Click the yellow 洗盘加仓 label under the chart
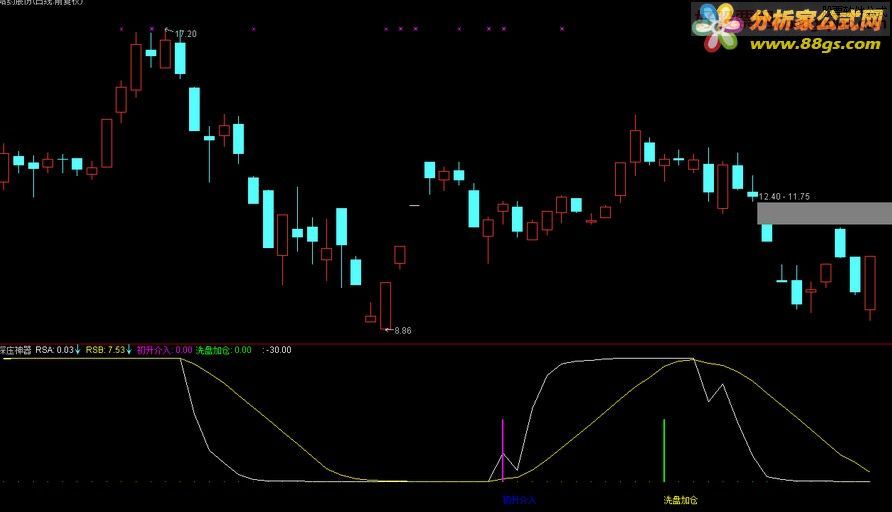 click(x=680, y=500)
